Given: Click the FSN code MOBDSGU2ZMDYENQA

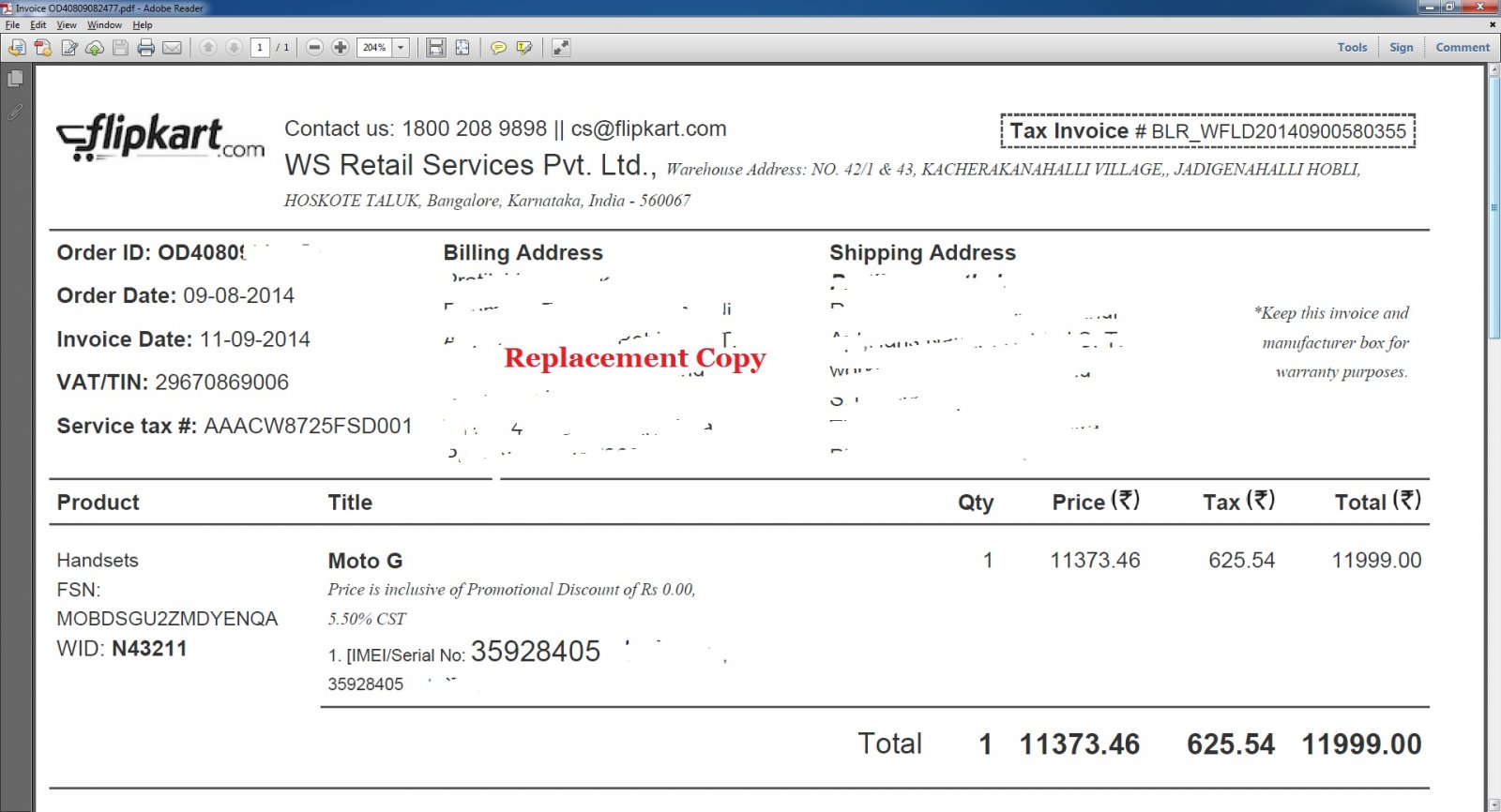Looking at the screenshot, I should pos(167,619).
